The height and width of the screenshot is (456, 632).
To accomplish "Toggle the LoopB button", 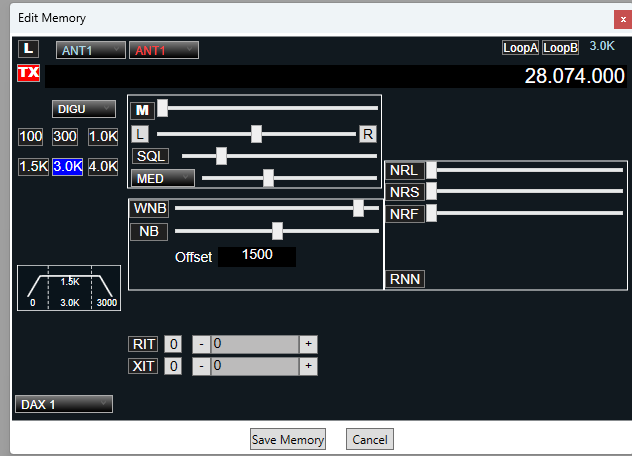I will (x=560, y=48).
